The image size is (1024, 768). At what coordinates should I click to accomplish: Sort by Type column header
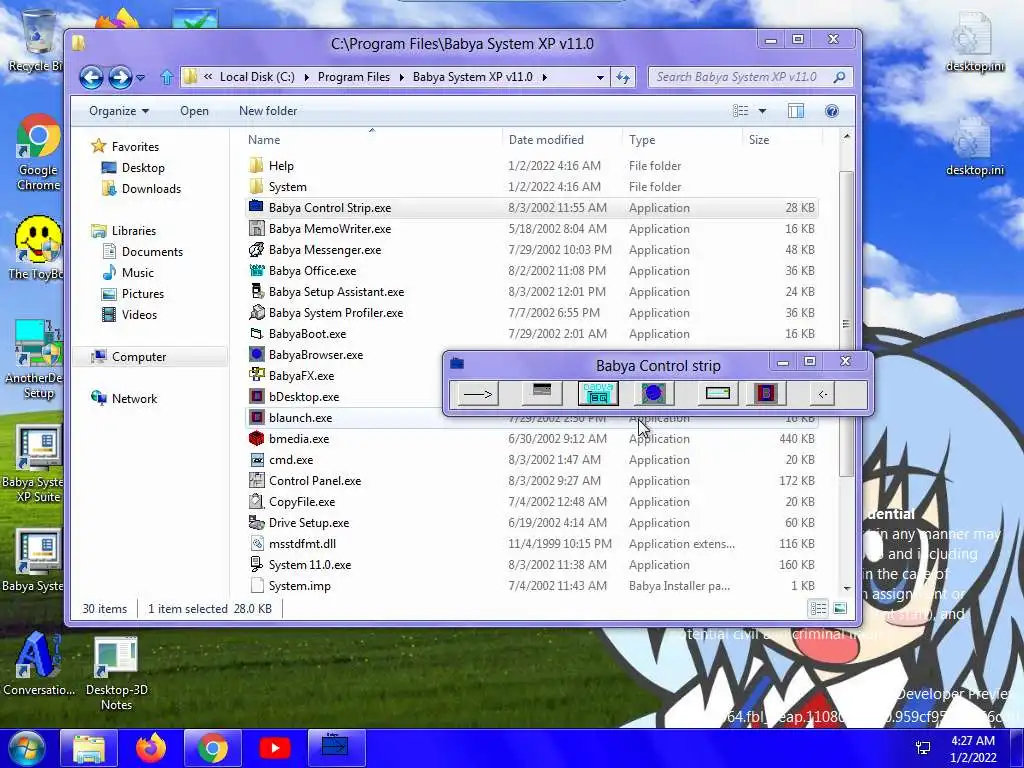coord(682,140)
